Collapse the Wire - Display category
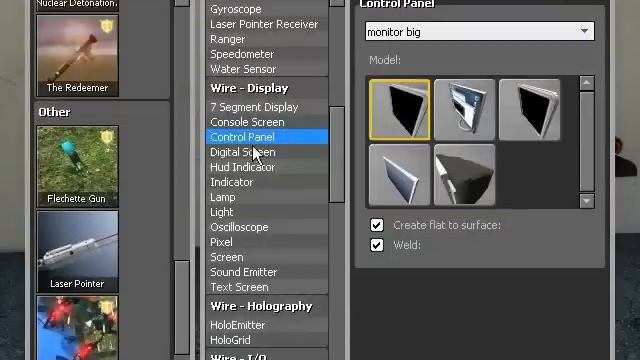 coord(267,88)
